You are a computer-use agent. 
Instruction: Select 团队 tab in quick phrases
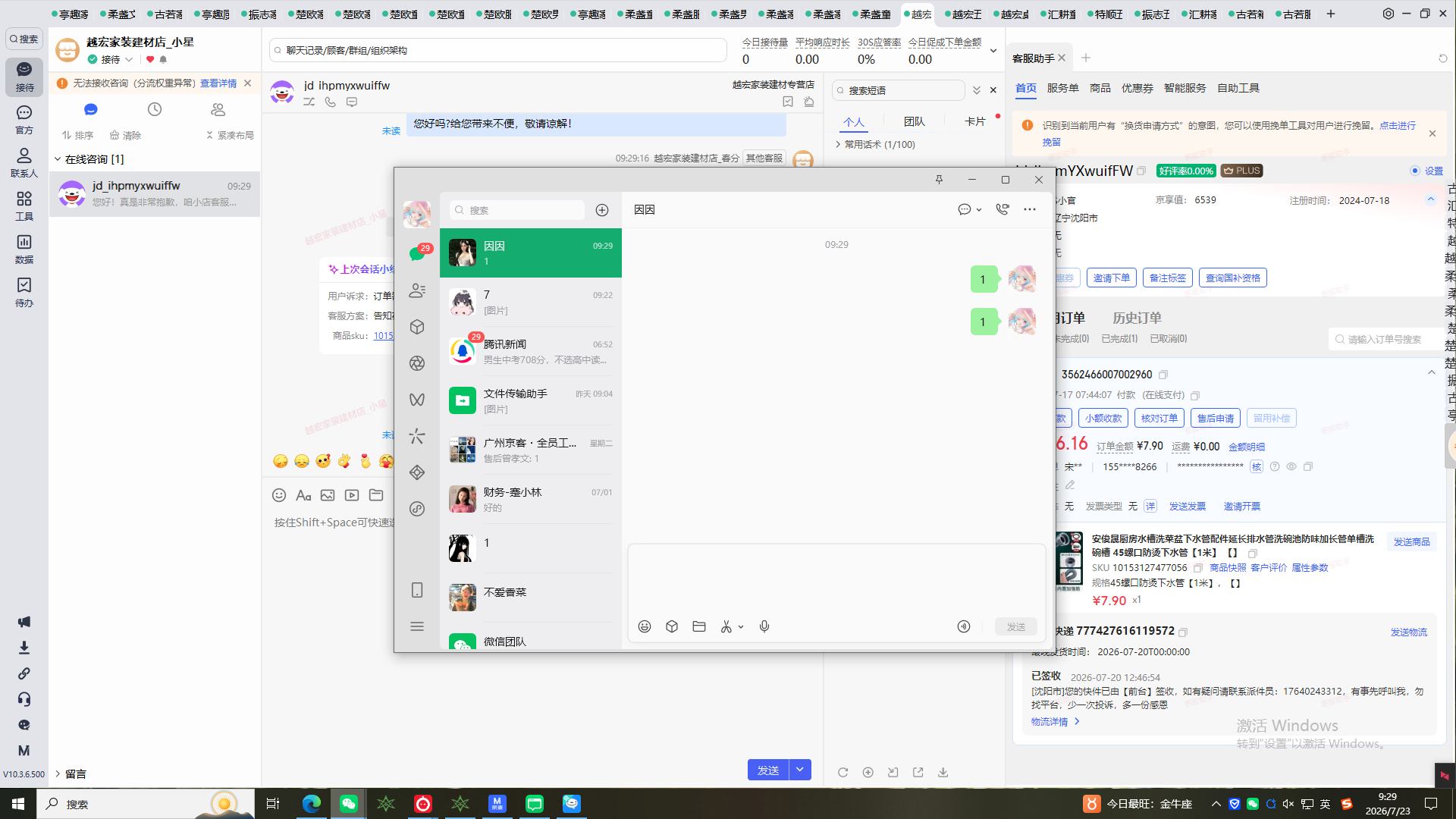coord(914,121)
